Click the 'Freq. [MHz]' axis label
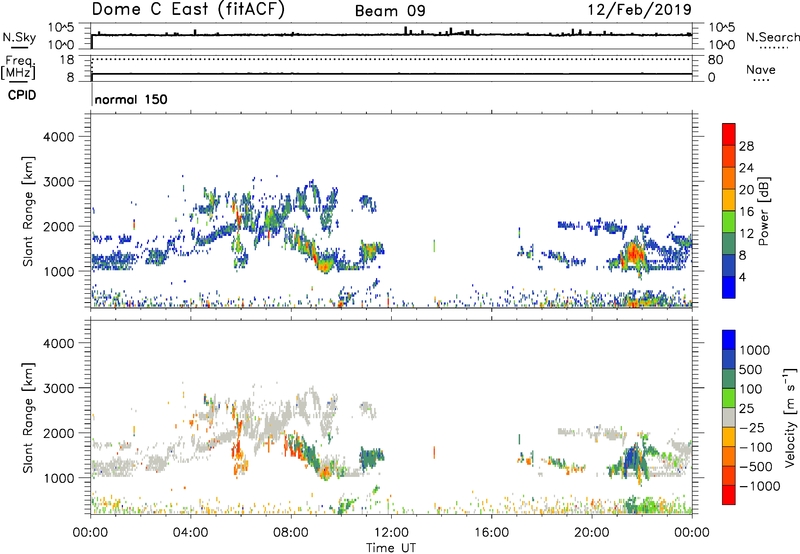This screenshot has height=554, width=800. (19, 67)
